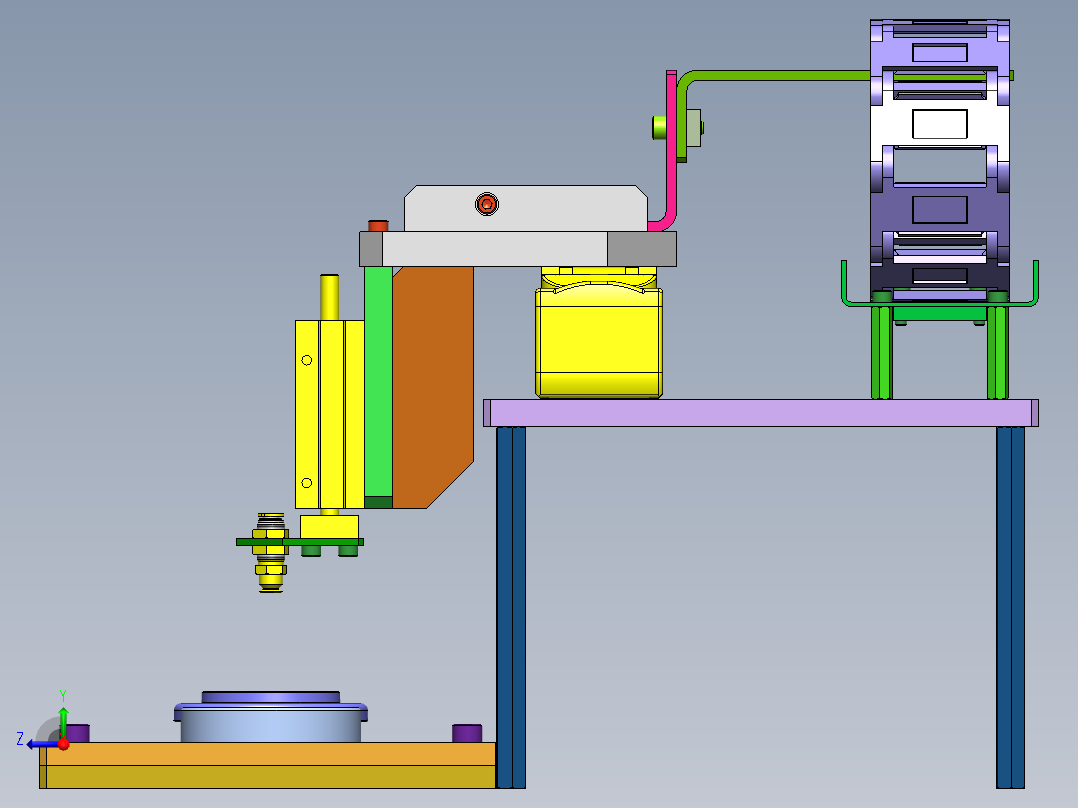Select the dark green horizontal plate holding nozzle
This screenshot has height=808, width=1078.
pos(300,542)
